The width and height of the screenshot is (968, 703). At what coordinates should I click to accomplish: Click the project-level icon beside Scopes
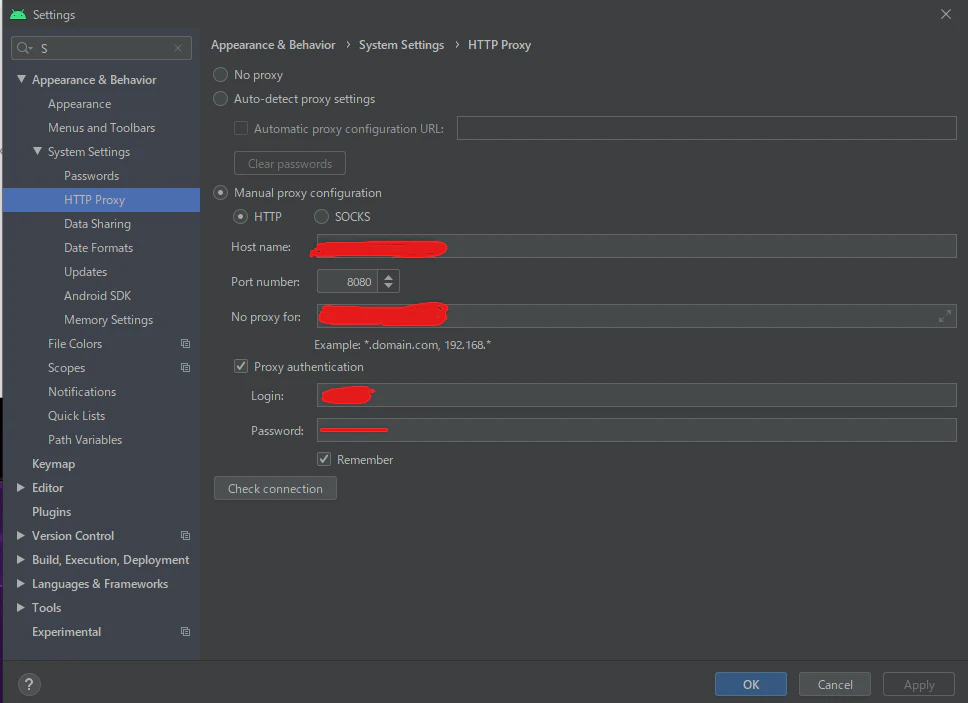pyautogui.click(x=185, y=368)
